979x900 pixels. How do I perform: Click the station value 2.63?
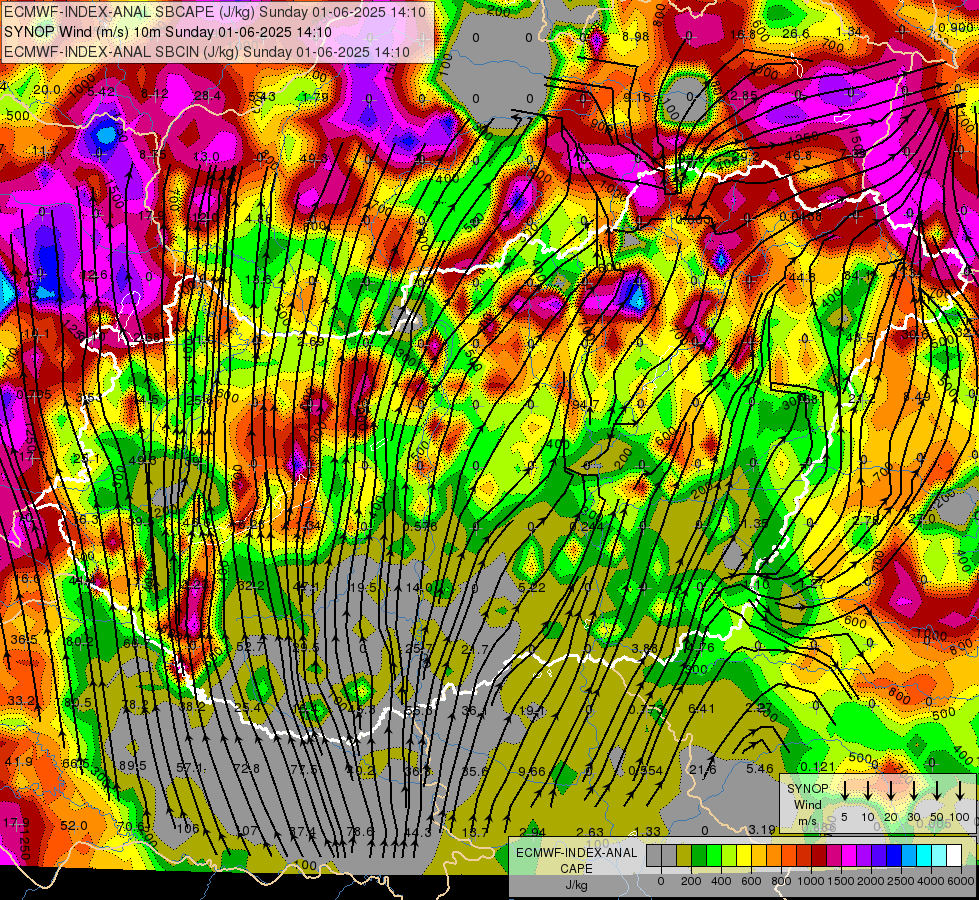pos(589,832)
